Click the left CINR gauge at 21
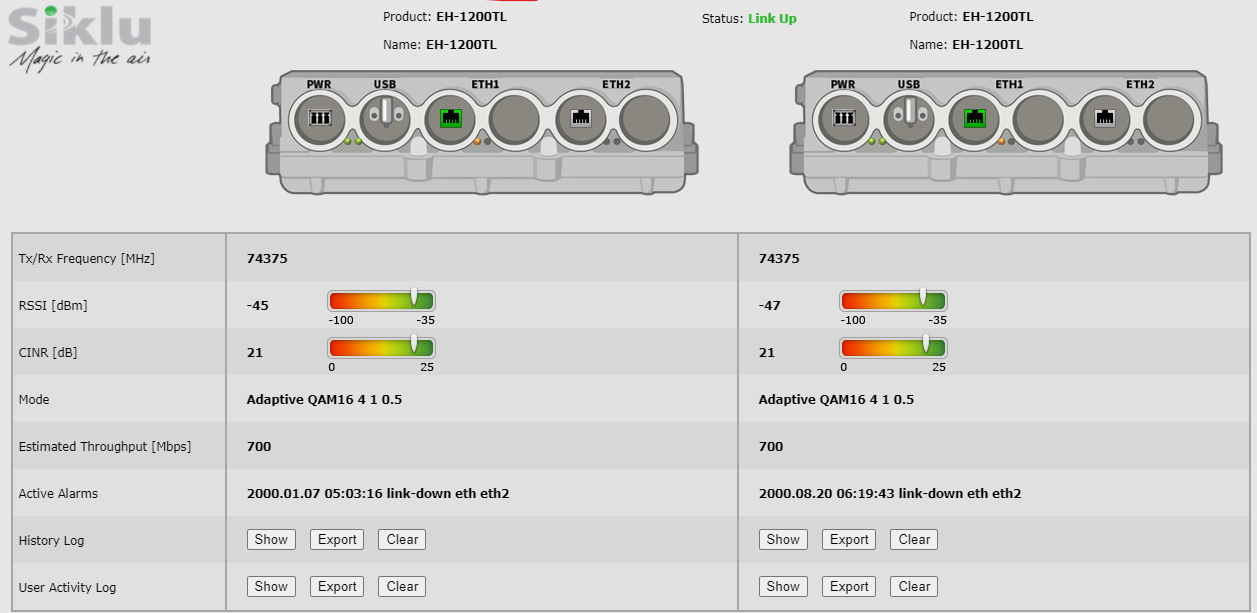Image resolution: width=1257 pixels, height=613 pixels. click(x=382, y=348)
